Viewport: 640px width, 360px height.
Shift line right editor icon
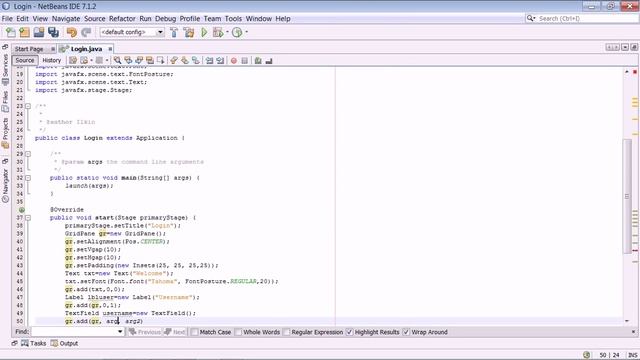pos(220,60)
